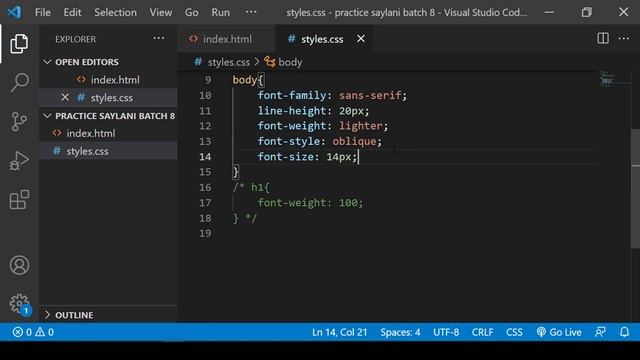The width and height of the screenshot is (640, 360).
Task: Collapse the Open Editors section
Action: (x=47, y=62)
